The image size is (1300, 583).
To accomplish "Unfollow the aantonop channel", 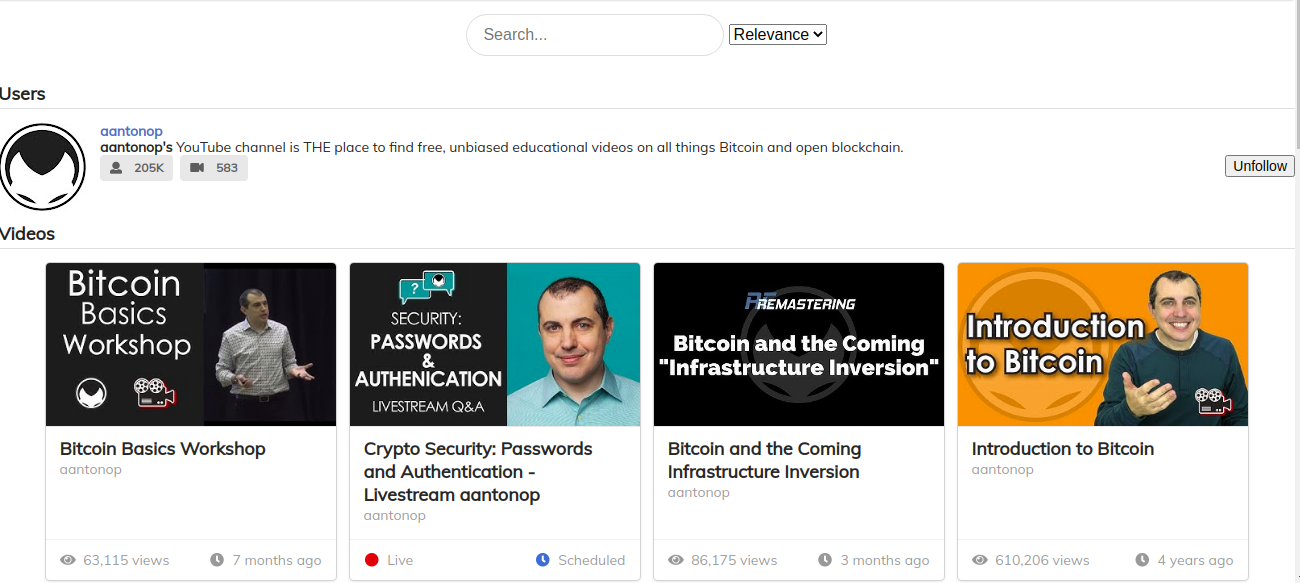I will (x=1260, y=166).
